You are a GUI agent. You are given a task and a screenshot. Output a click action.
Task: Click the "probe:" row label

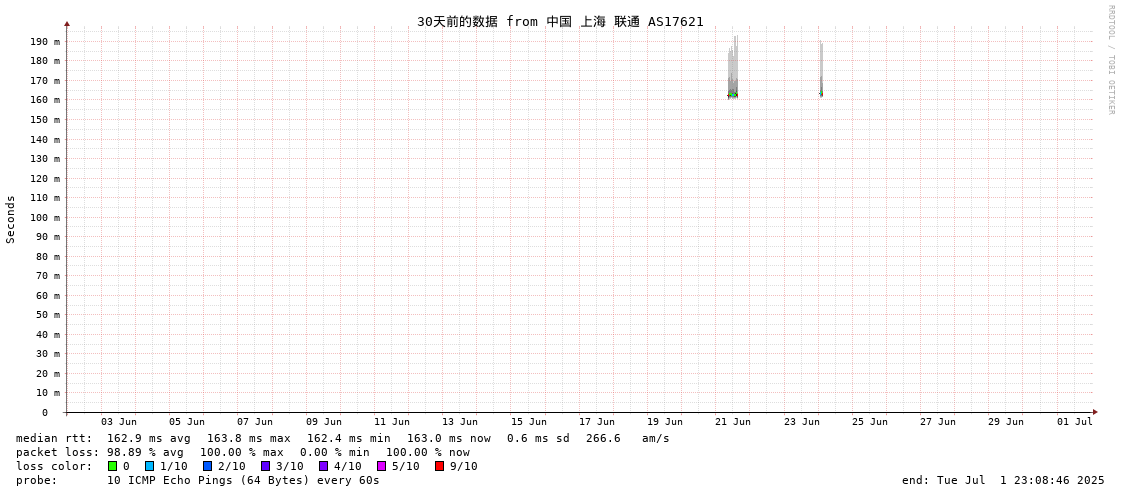(x=36, y=480)
